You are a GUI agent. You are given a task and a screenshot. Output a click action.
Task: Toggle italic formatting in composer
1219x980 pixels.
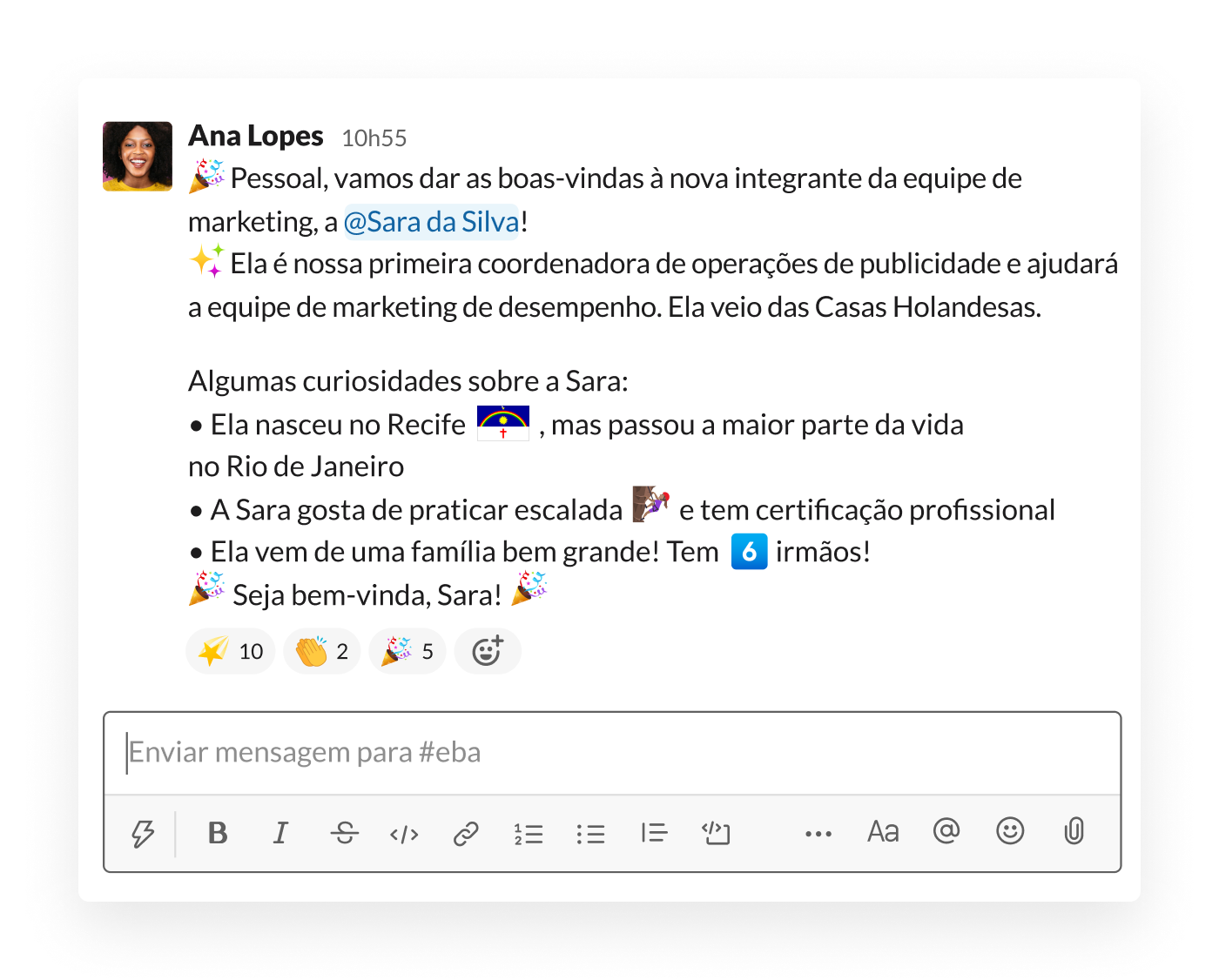[280, 834]
